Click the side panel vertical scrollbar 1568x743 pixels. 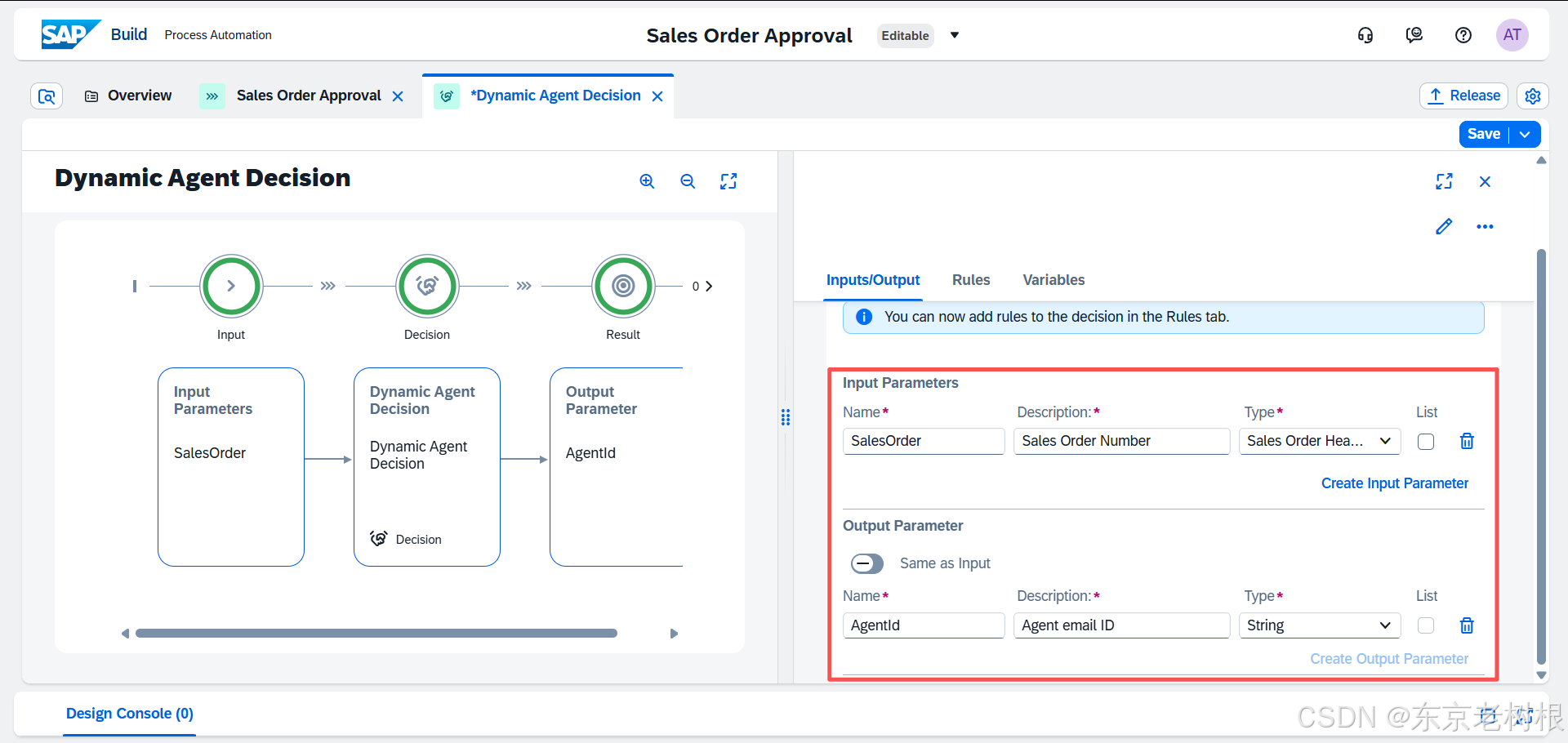tap(1542, 457)
